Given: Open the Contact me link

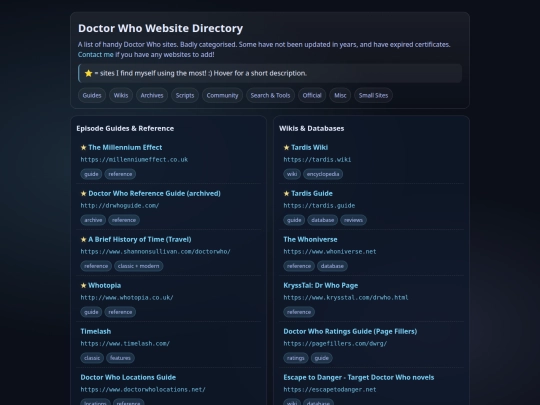Looking at the screenshot, I should 95,54.
